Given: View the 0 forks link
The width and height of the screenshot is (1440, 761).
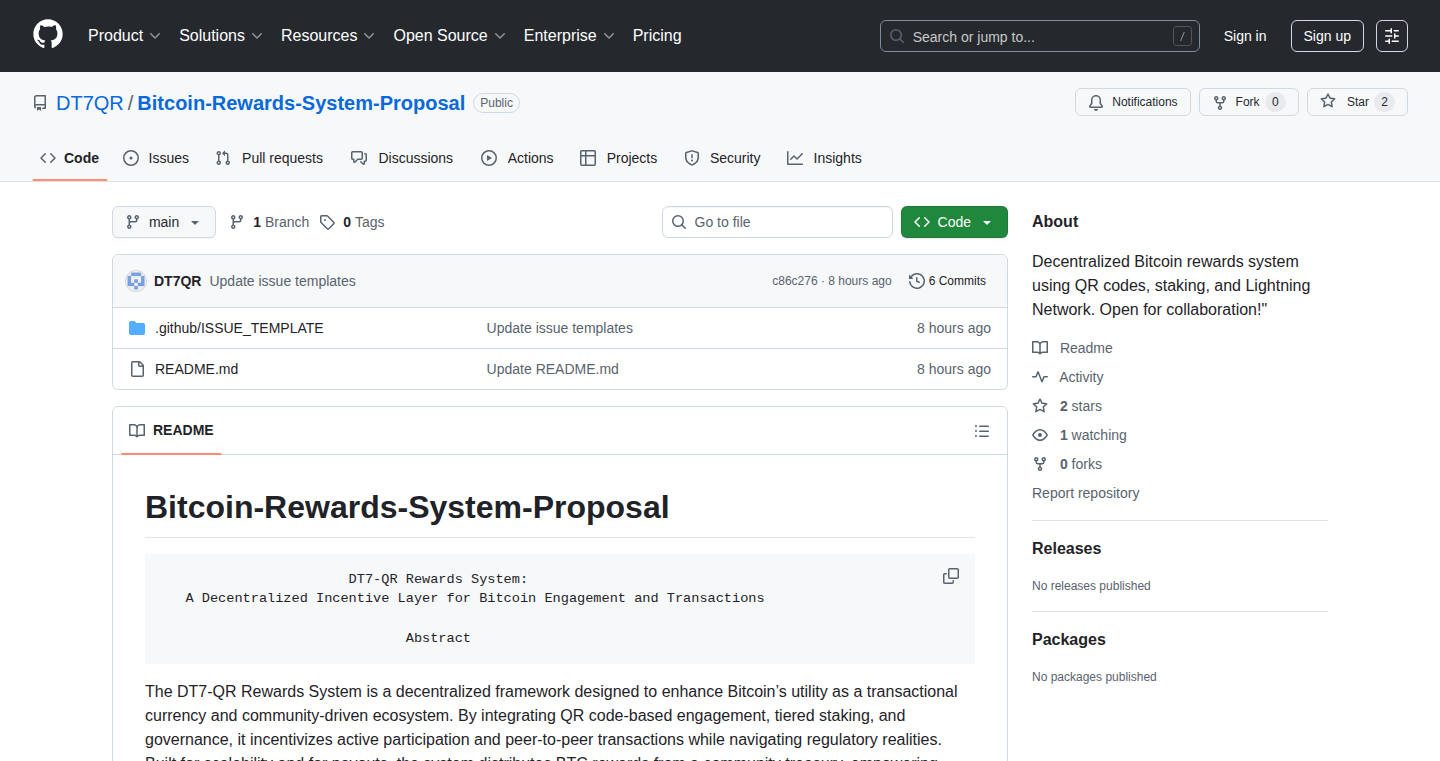Looking at the screenshot, I should (x=1067, y=464).
